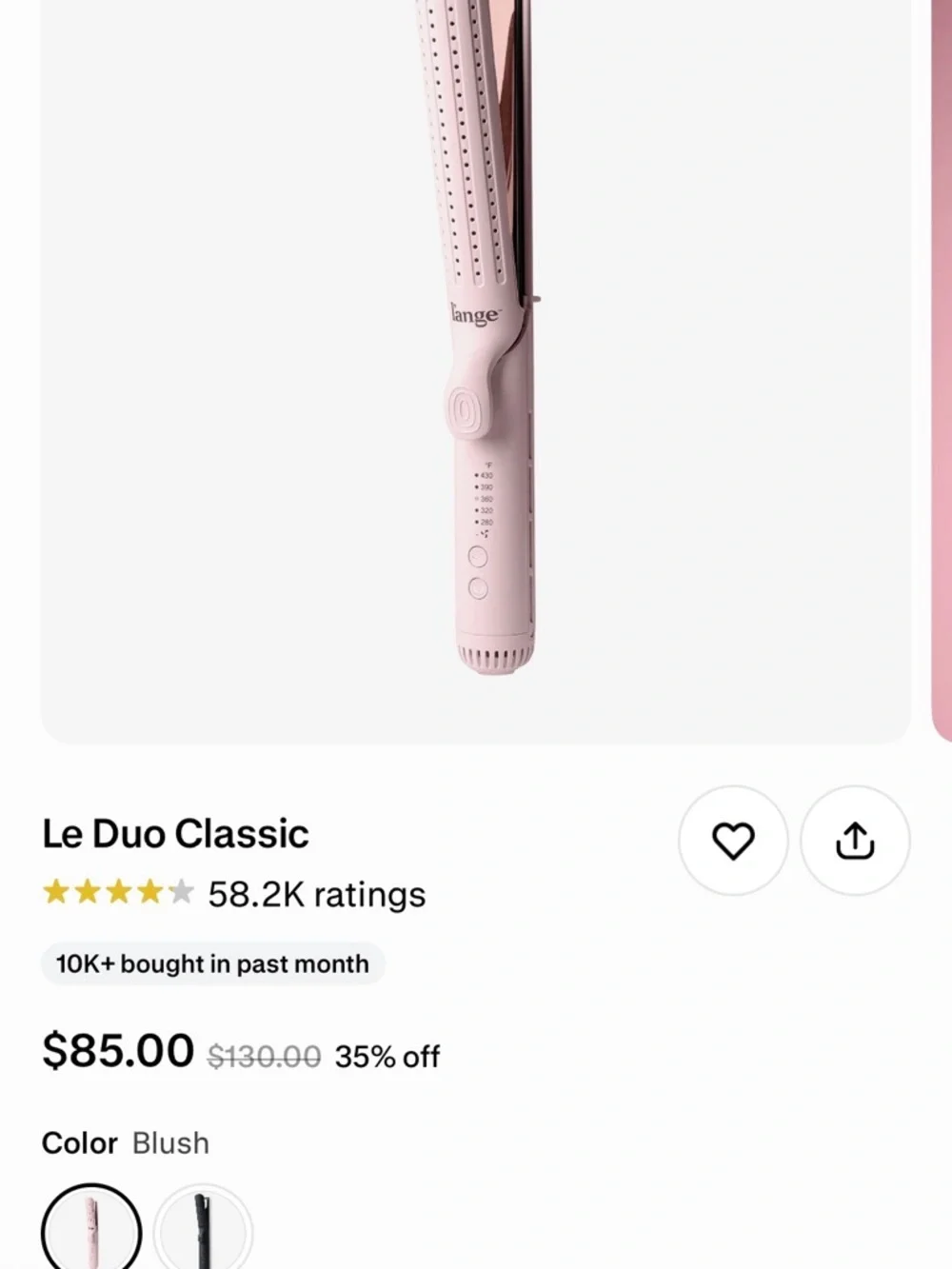Tap the Color Blush section label
Image resolution: width=952 pixels, height=1269 pixels.
[127, 1142]
